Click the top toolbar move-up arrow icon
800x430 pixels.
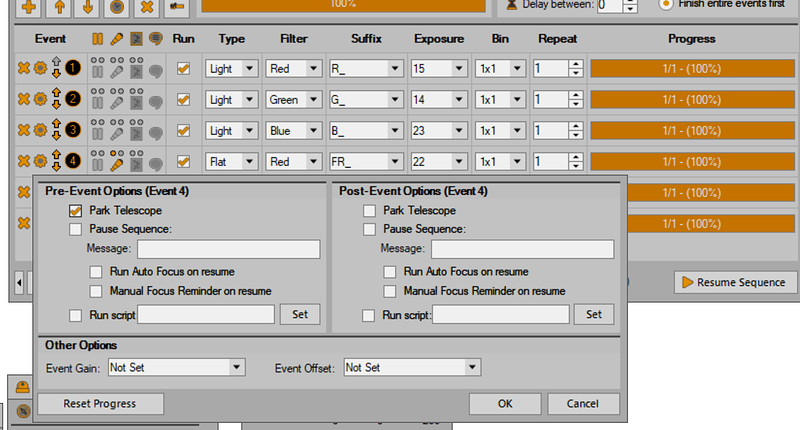point(59,7)
